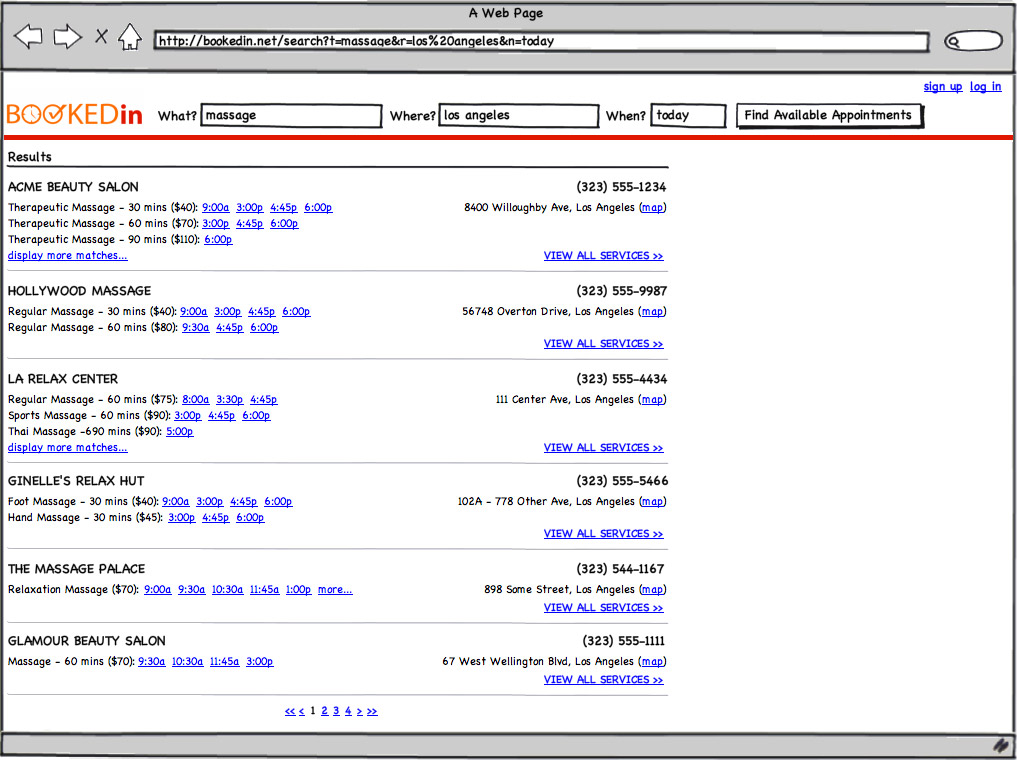Choose 9:30a Hollywood Regular Massage 60 mins
Screen dimensions: 1017x760
pos(195,327)
